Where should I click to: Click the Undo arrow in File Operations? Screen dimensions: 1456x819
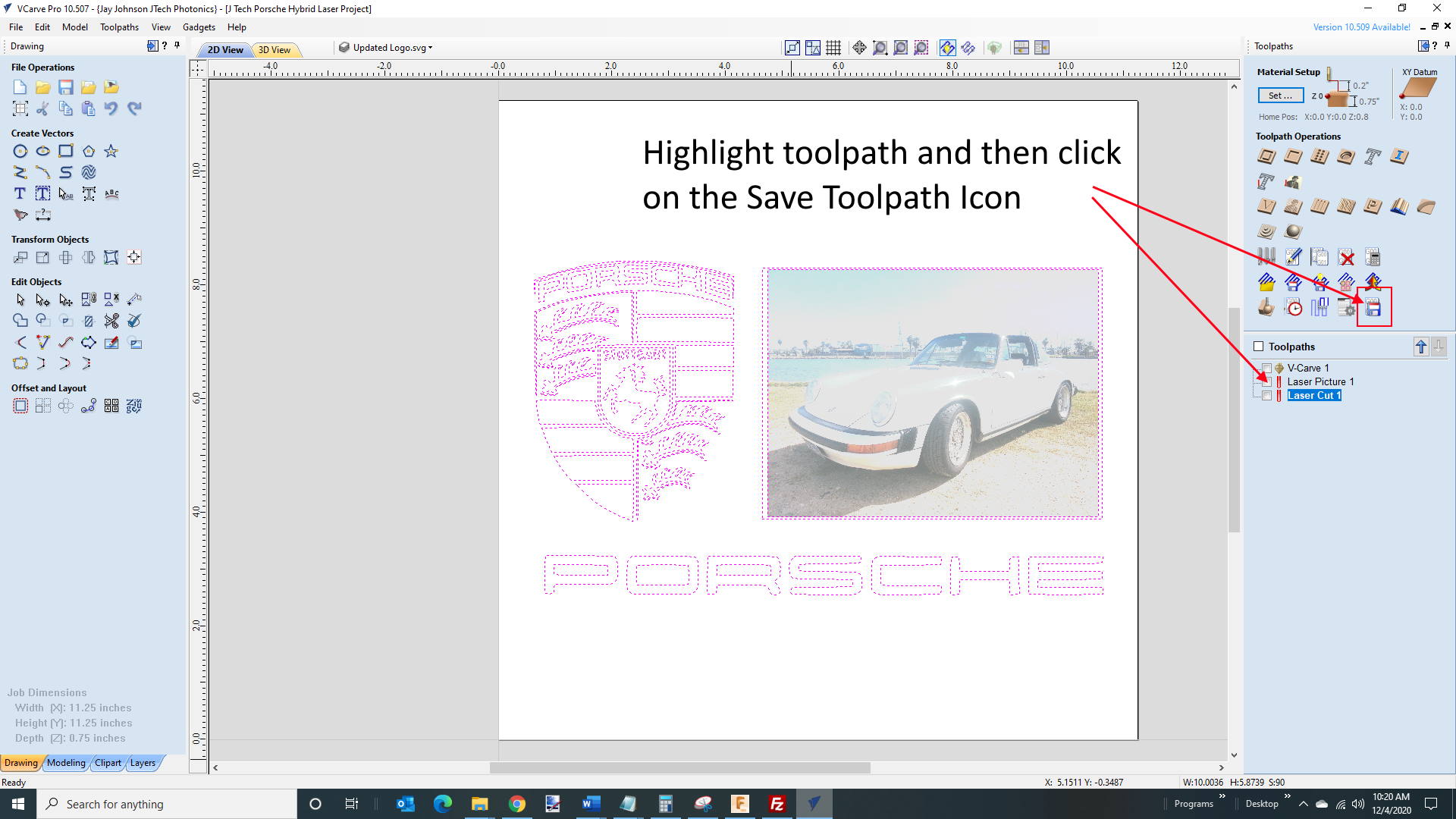(111, 108)
